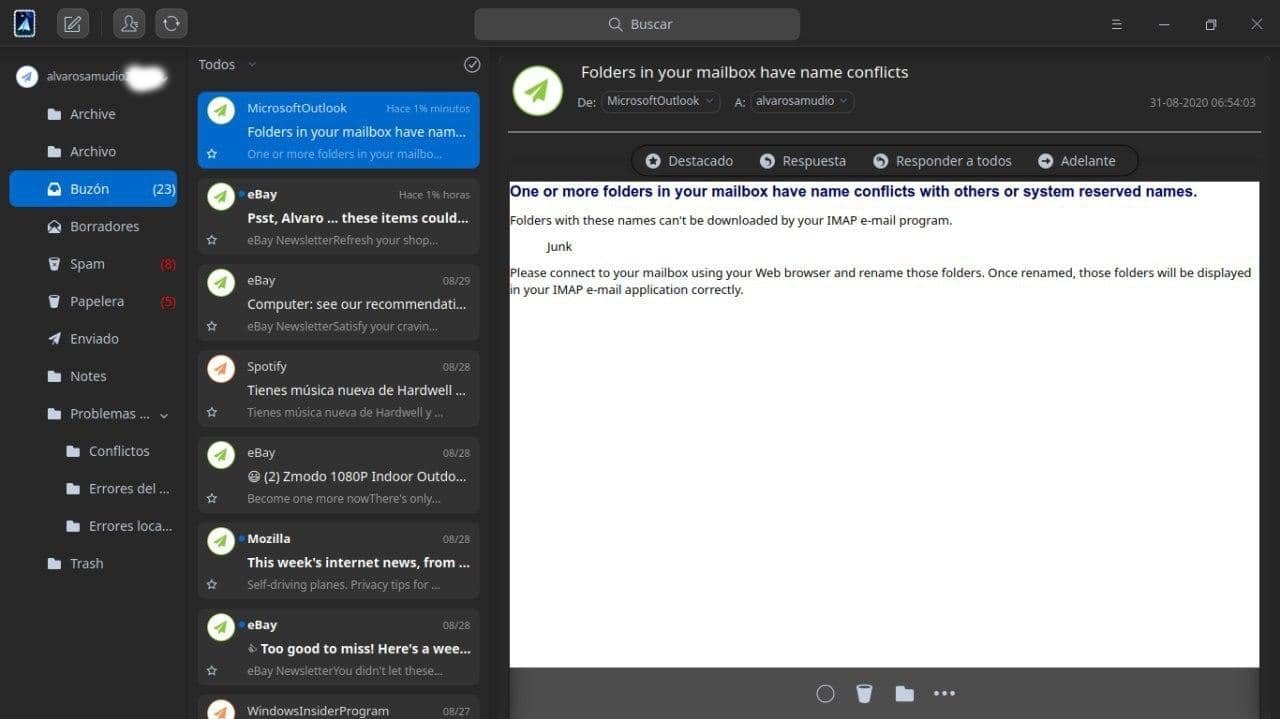Click mark unread circle icon at bottom

[825, 694]
